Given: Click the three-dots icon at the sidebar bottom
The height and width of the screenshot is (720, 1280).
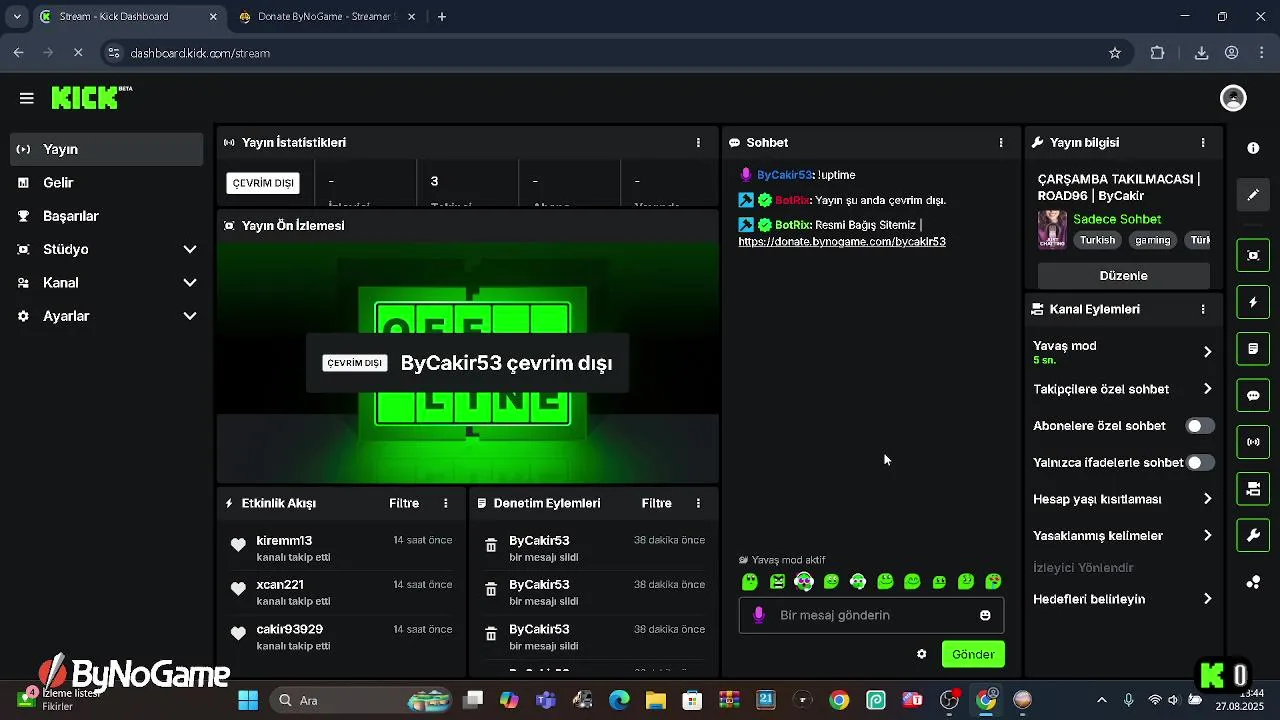Looking at the screenshot, I should [x=1253, y=582].
